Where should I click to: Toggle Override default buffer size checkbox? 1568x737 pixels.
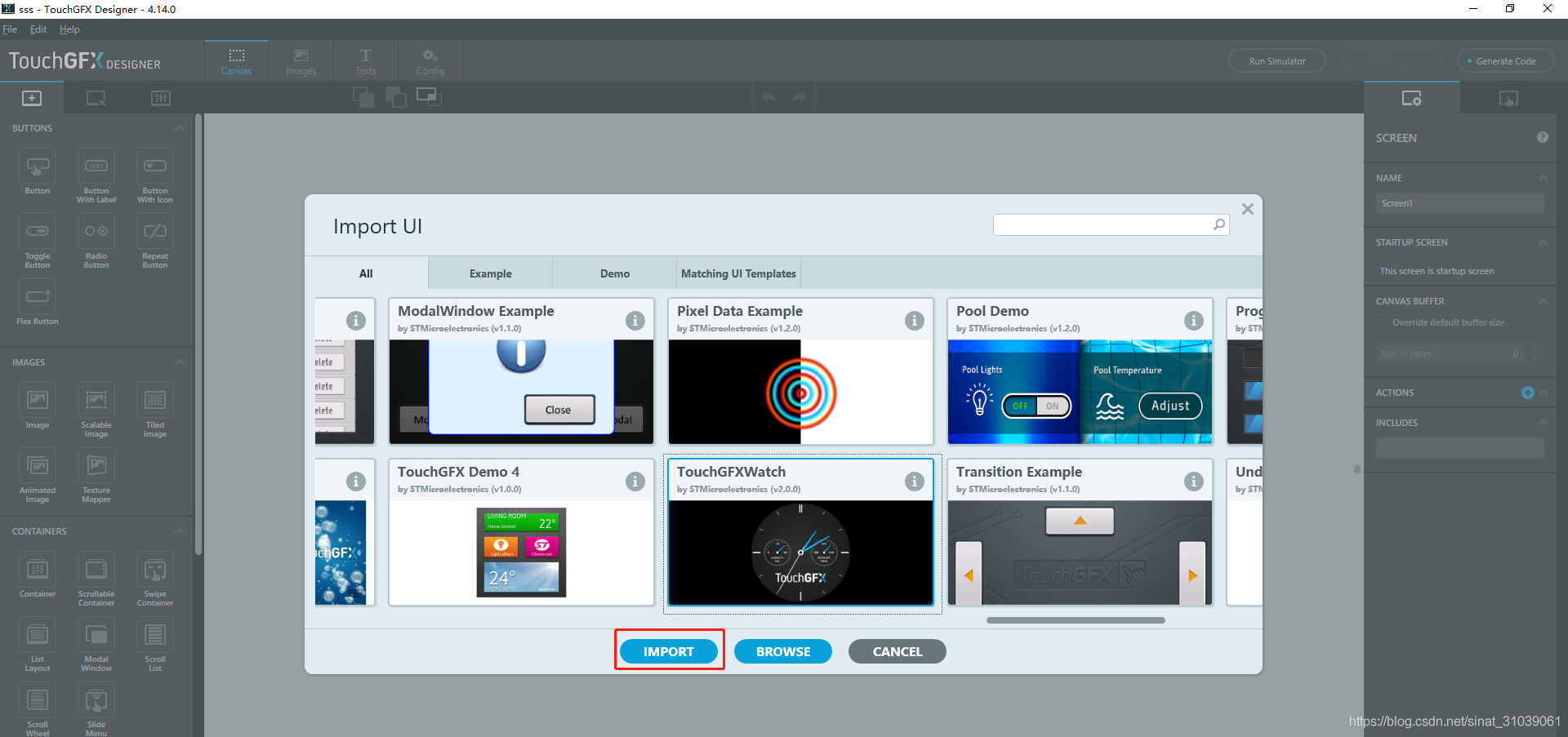1382,322
